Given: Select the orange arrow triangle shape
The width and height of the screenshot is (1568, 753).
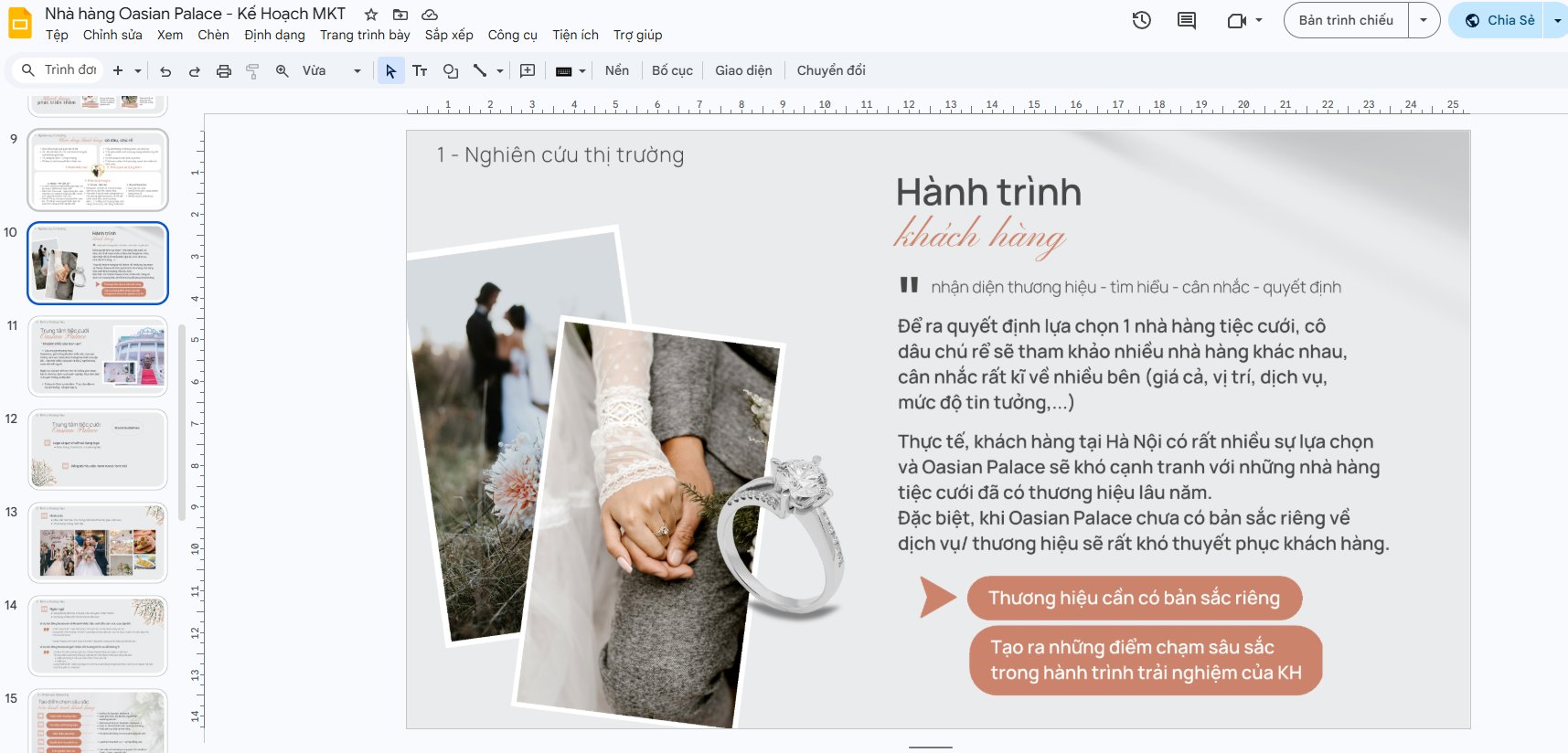Looking at the screenshot, I should 938,597.
